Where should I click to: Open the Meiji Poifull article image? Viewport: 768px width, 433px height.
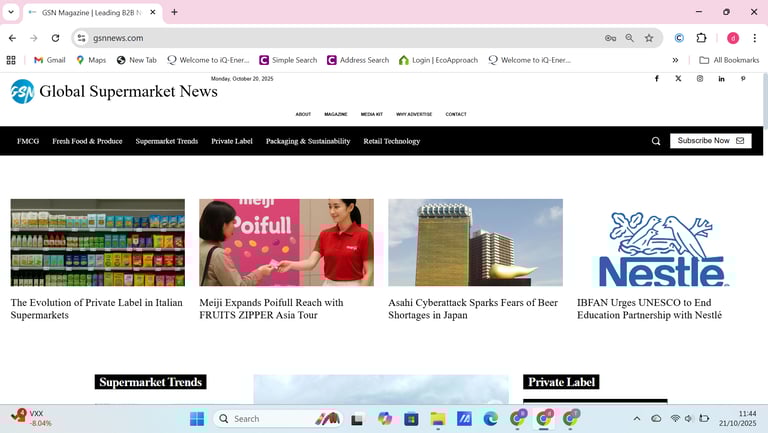point(287,242)
